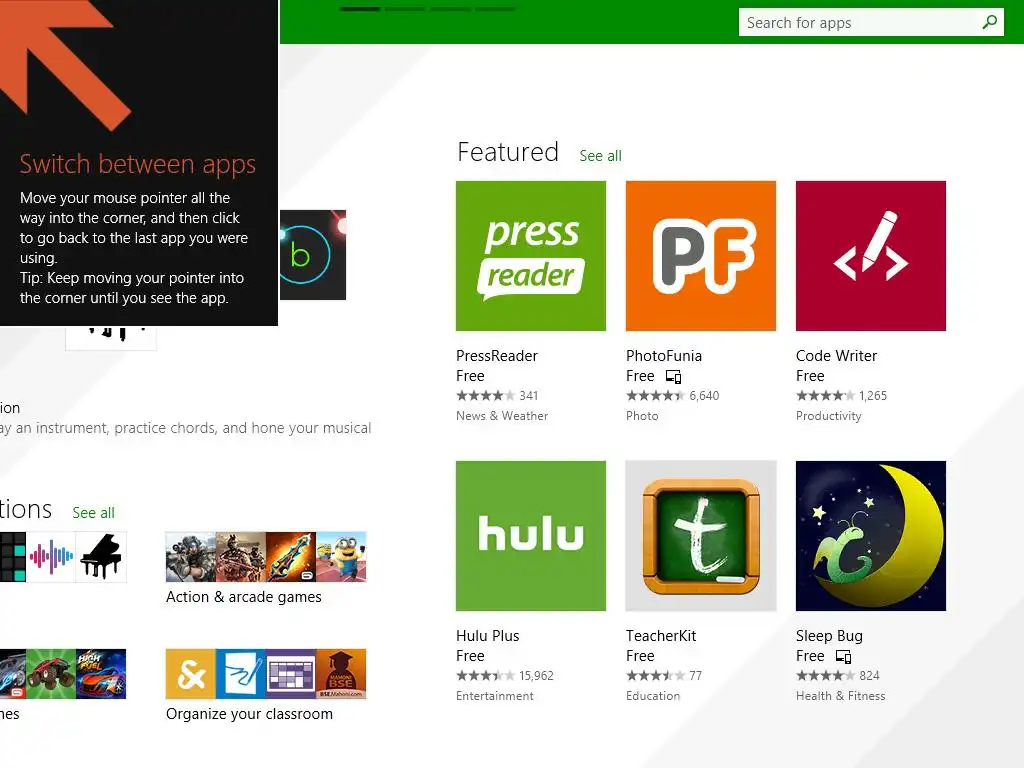Viewport: 1024px width, 768px height.
Task: Open the Sleep Bug moon tile
Action: 871,536
